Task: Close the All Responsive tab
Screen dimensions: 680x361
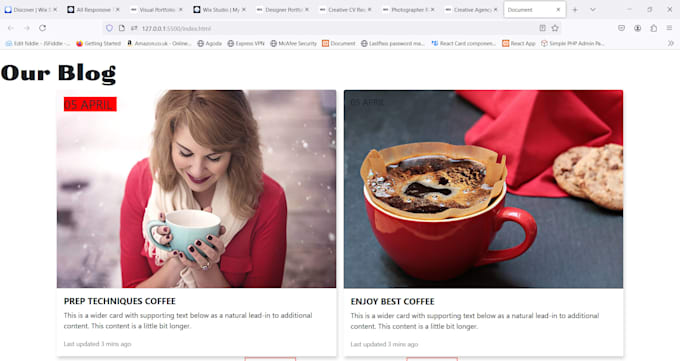Action: click(118, 10)
